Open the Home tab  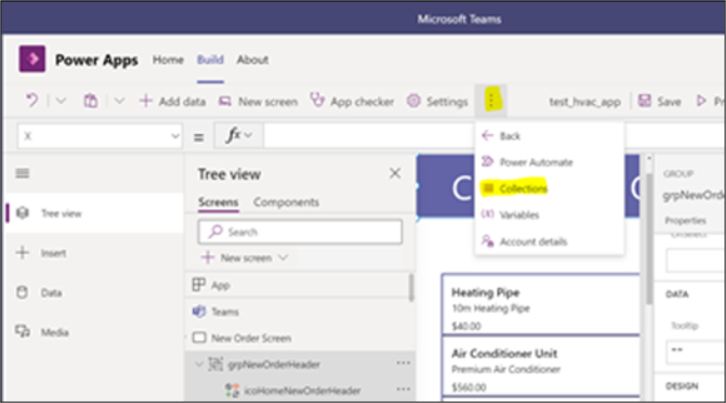(168, 60)
